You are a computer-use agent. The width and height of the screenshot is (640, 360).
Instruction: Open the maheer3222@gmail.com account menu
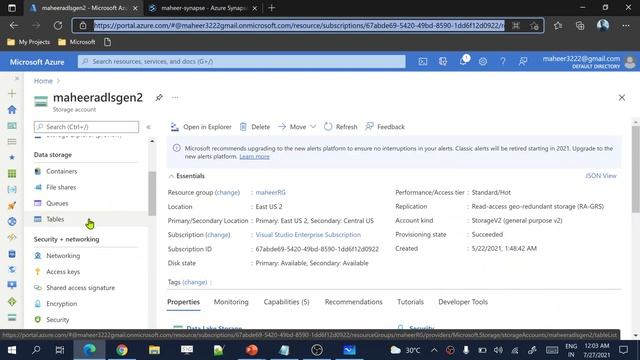(x=589, y=62)
